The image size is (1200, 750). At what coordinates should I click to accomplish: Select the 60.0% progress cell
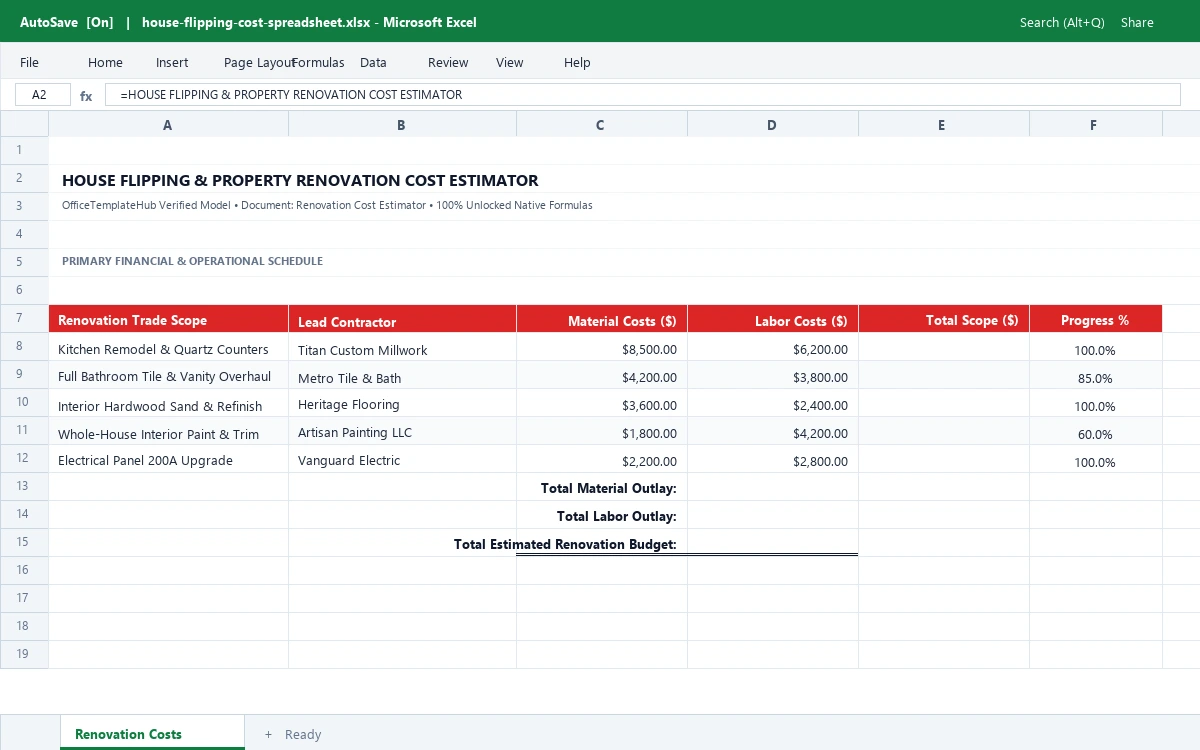pyautogui.click(x=1095, y=431)
